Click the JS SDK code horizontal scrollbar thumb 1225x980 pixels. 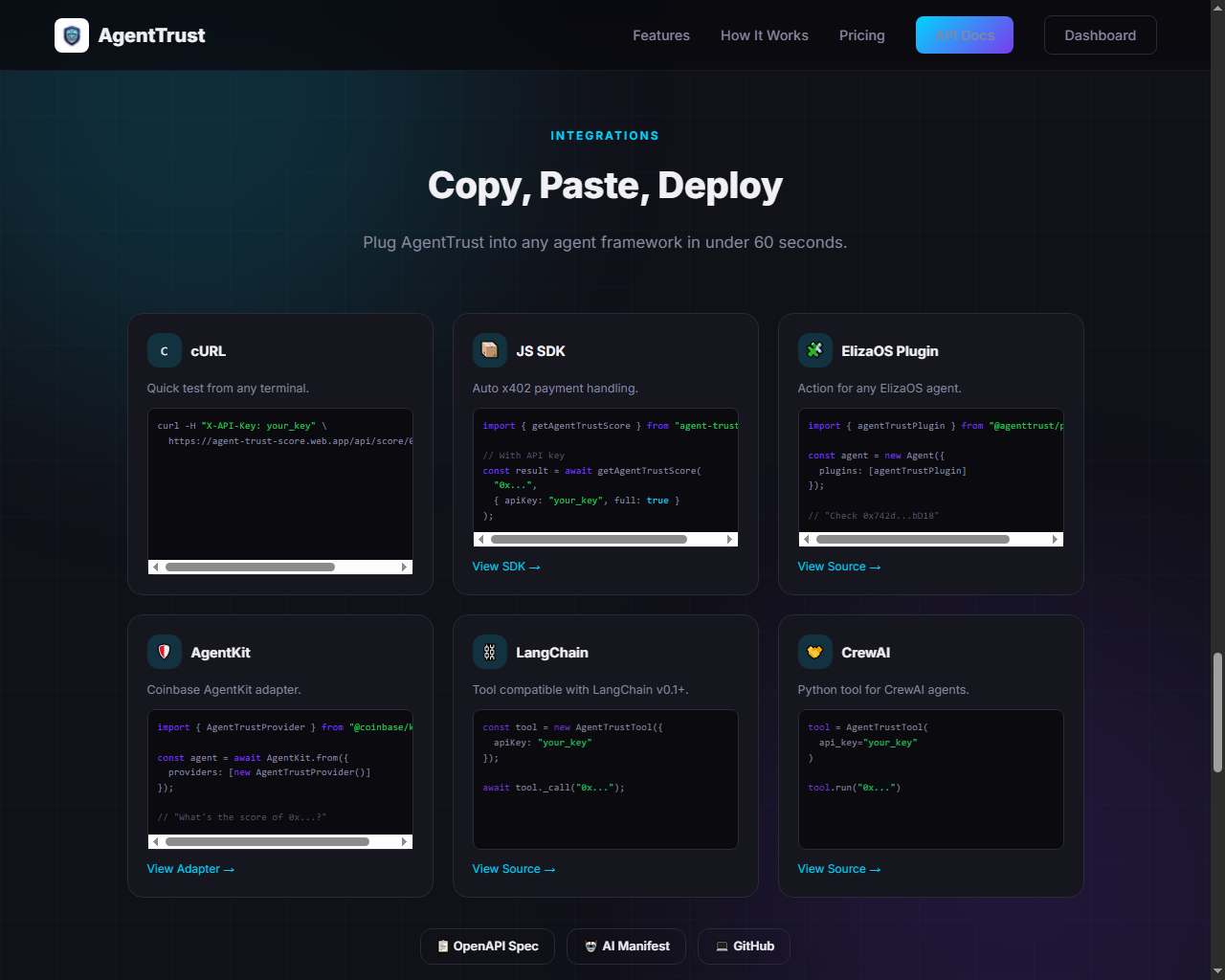coord(589,540)
